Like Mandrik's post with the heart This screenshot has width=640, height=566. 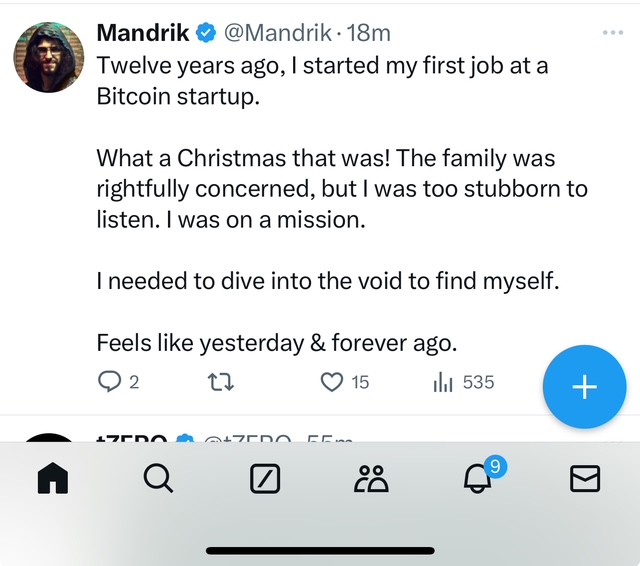(332, 382)
